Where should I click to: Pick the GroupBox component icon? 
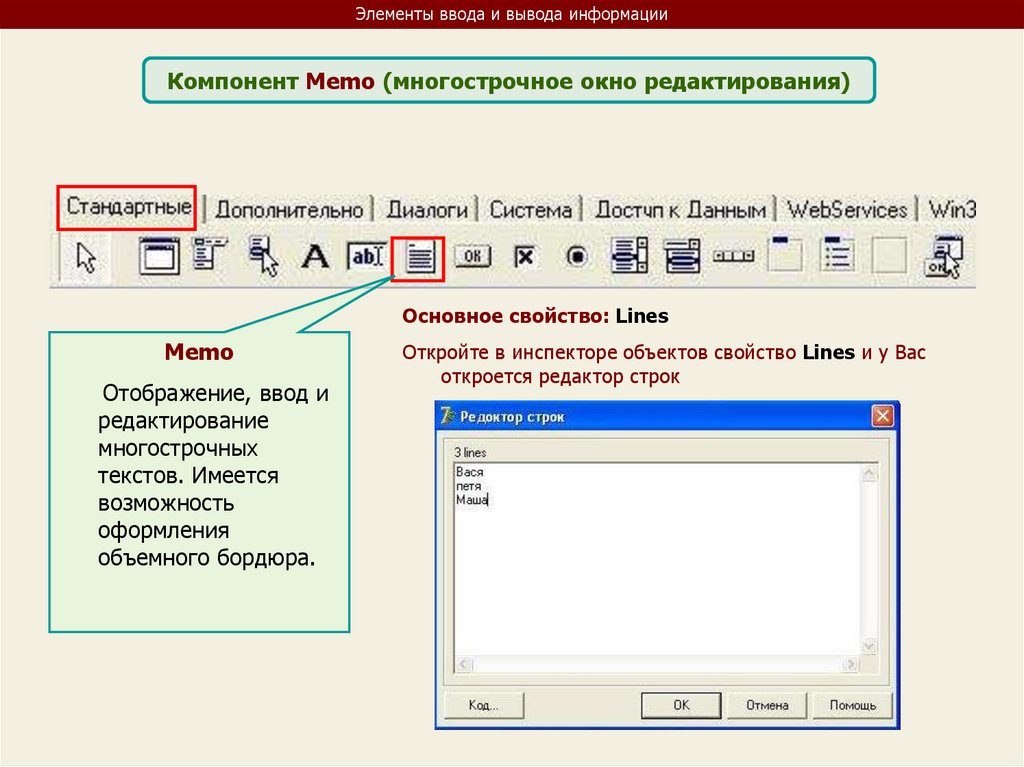tap(784, 255)
